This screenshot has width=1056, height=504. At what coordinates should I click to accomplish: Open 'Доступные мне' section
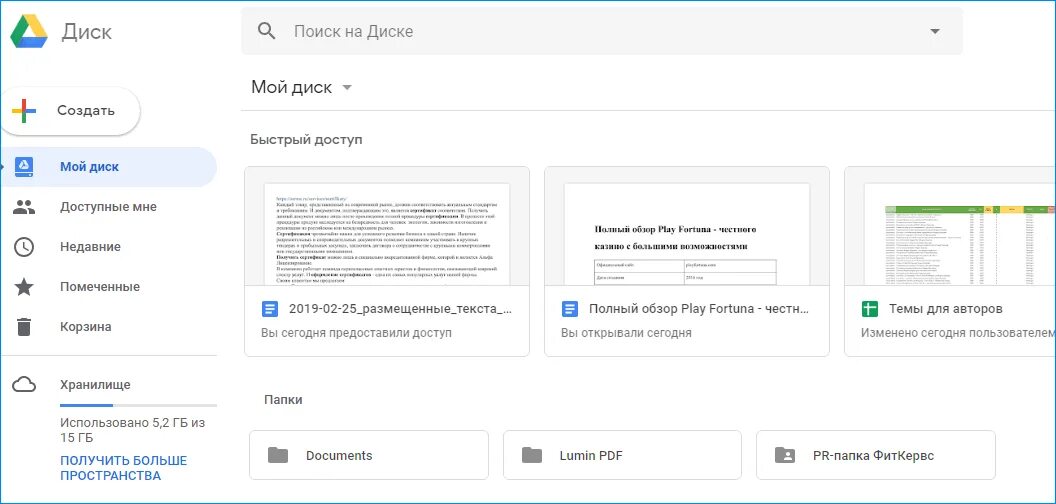[109, 207]
